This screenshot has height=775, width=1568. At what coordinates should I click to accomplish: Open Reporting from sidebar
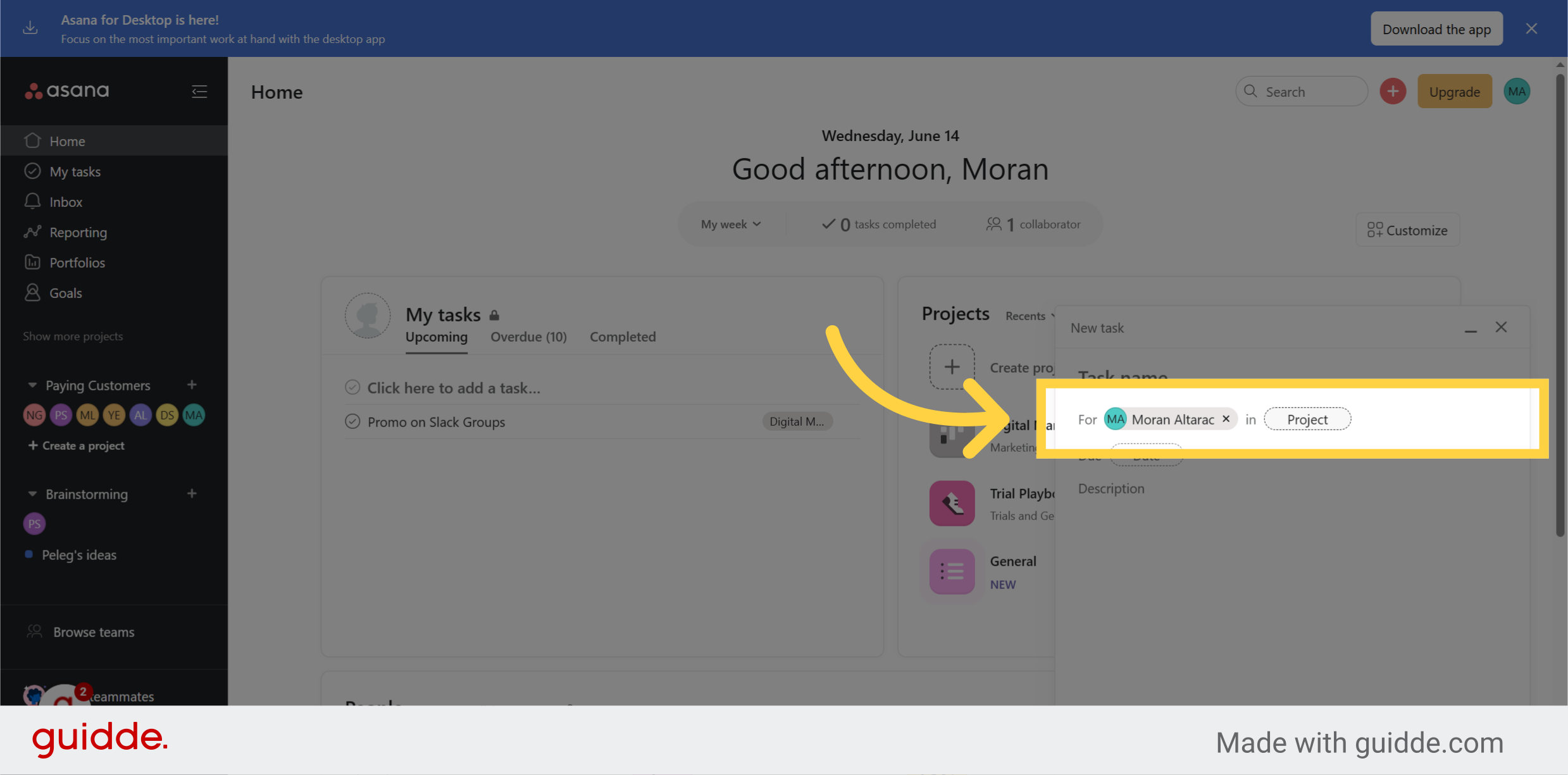(x=78, y=232)
